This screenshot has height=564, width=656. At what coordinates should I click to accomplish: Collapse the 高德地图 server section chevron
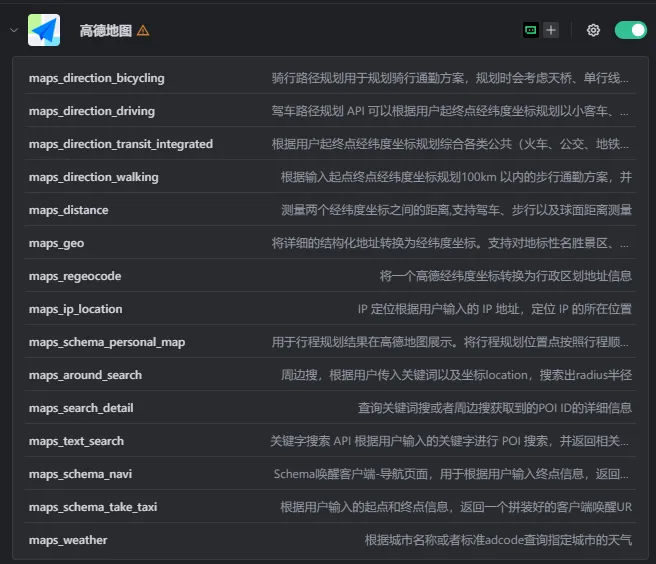coord(14,30)
